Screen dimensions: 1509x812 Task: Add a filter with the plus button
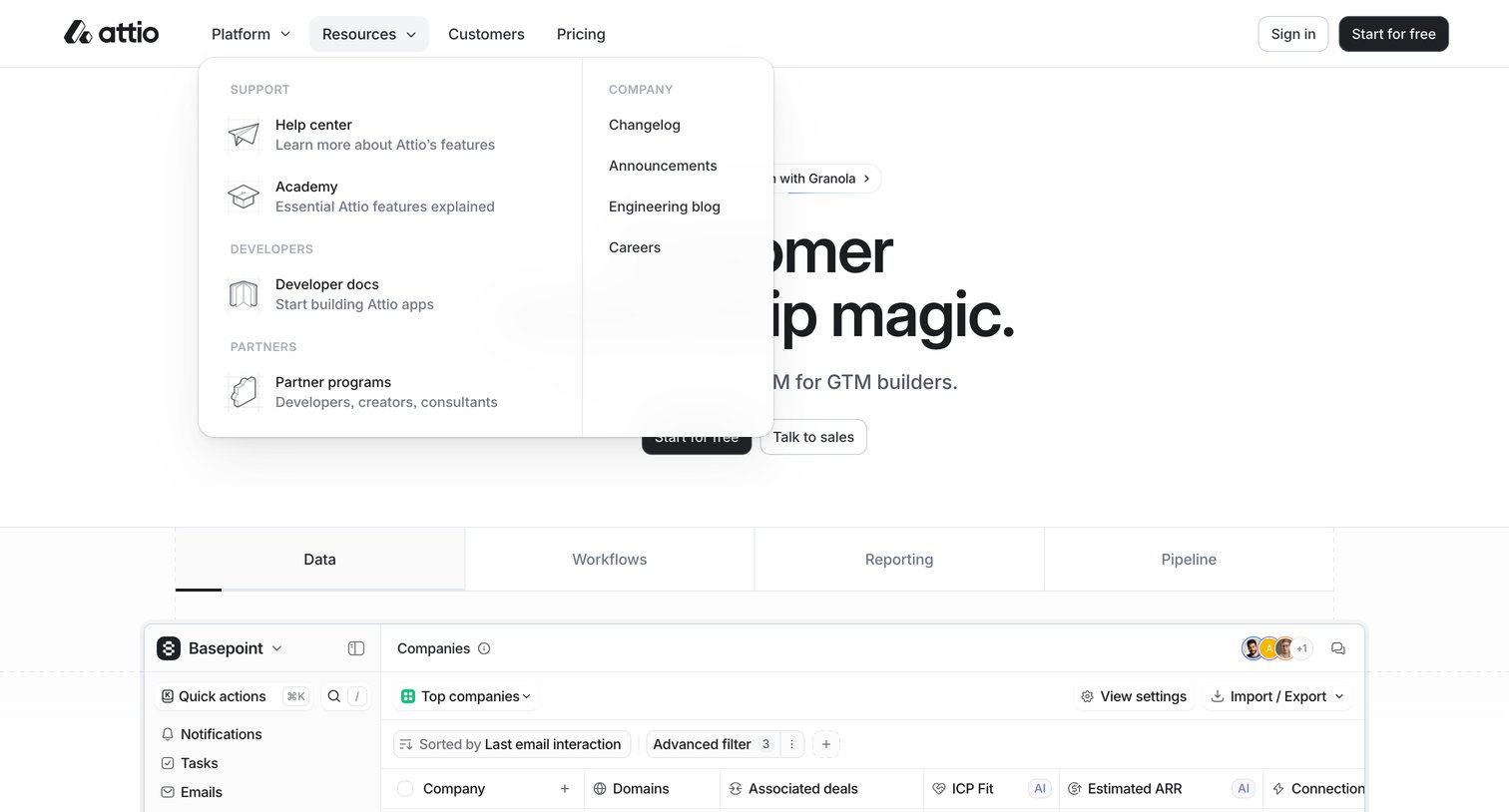click(826, 744)
